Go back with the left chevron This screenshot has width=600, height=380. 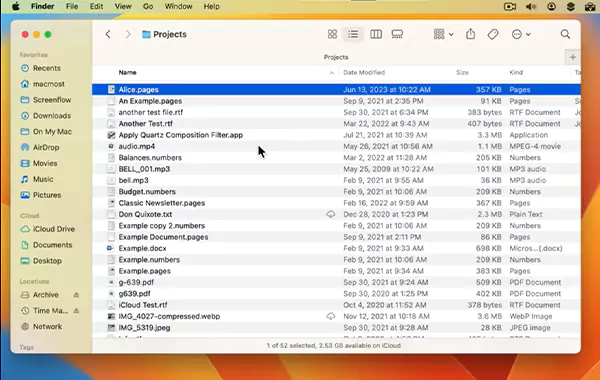(108, 34)
